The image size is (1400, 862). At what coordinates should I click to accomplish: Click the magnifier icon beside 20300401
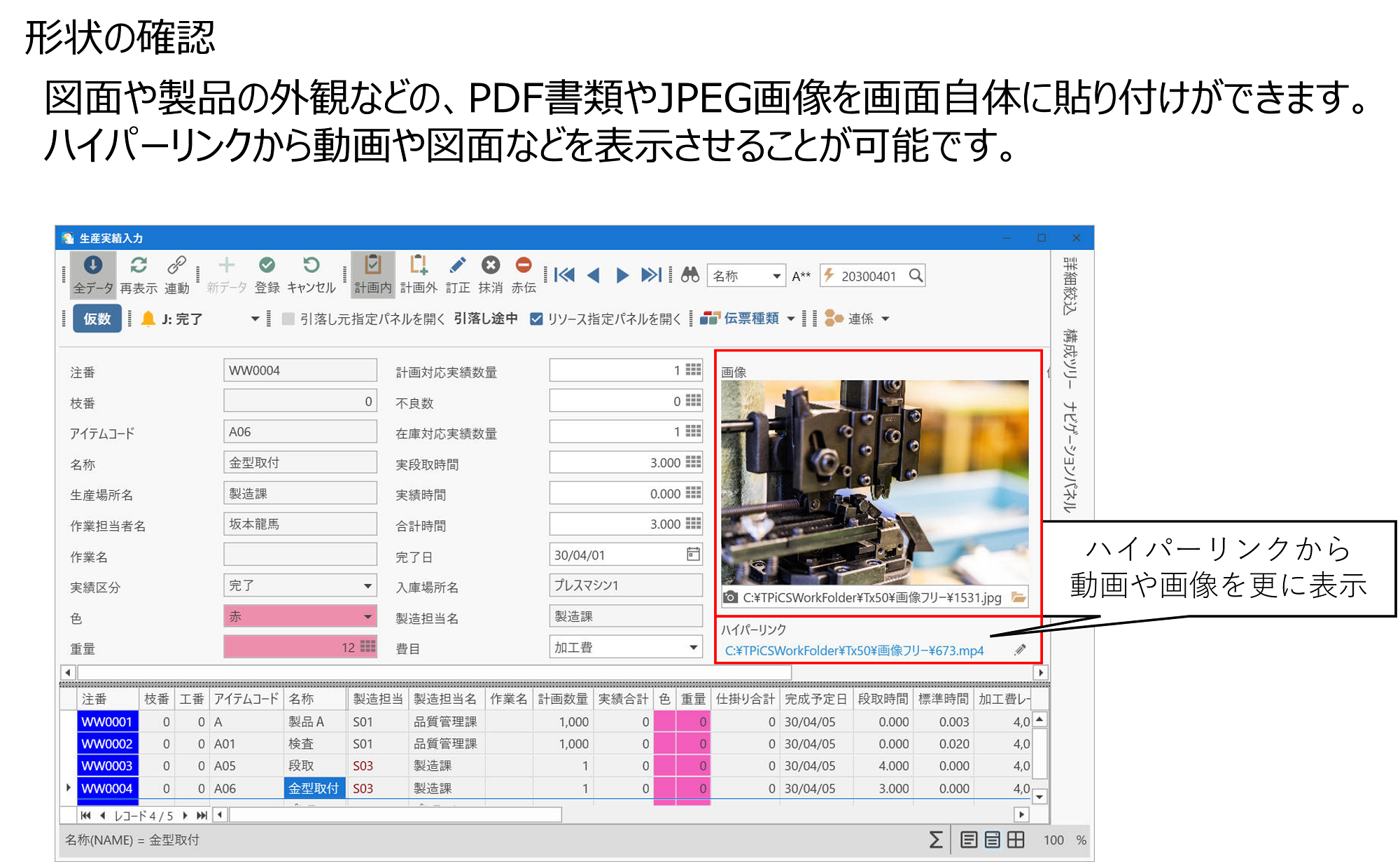[916, 276]
